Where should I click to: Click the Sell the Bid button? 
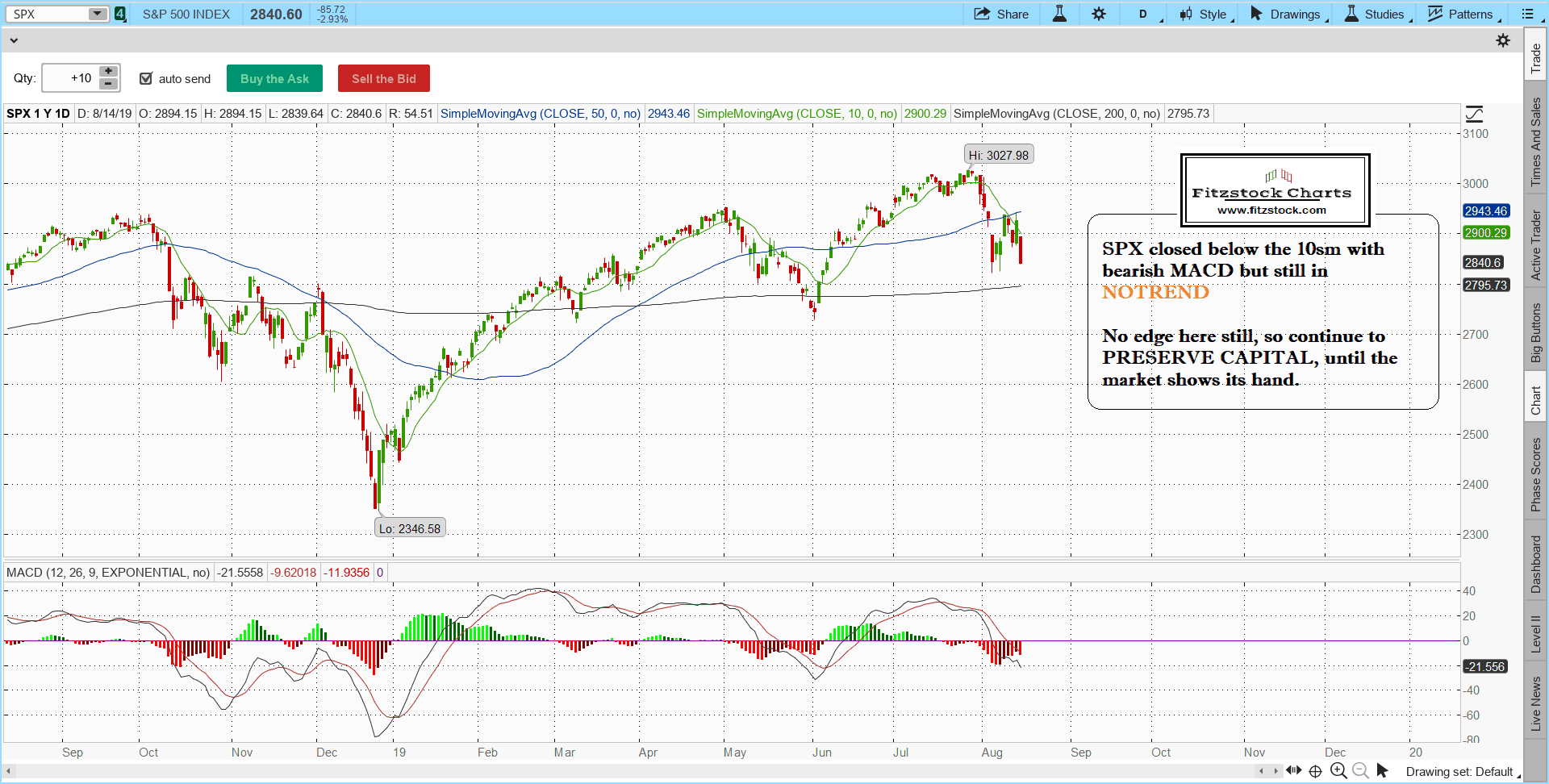pos(383,78)
